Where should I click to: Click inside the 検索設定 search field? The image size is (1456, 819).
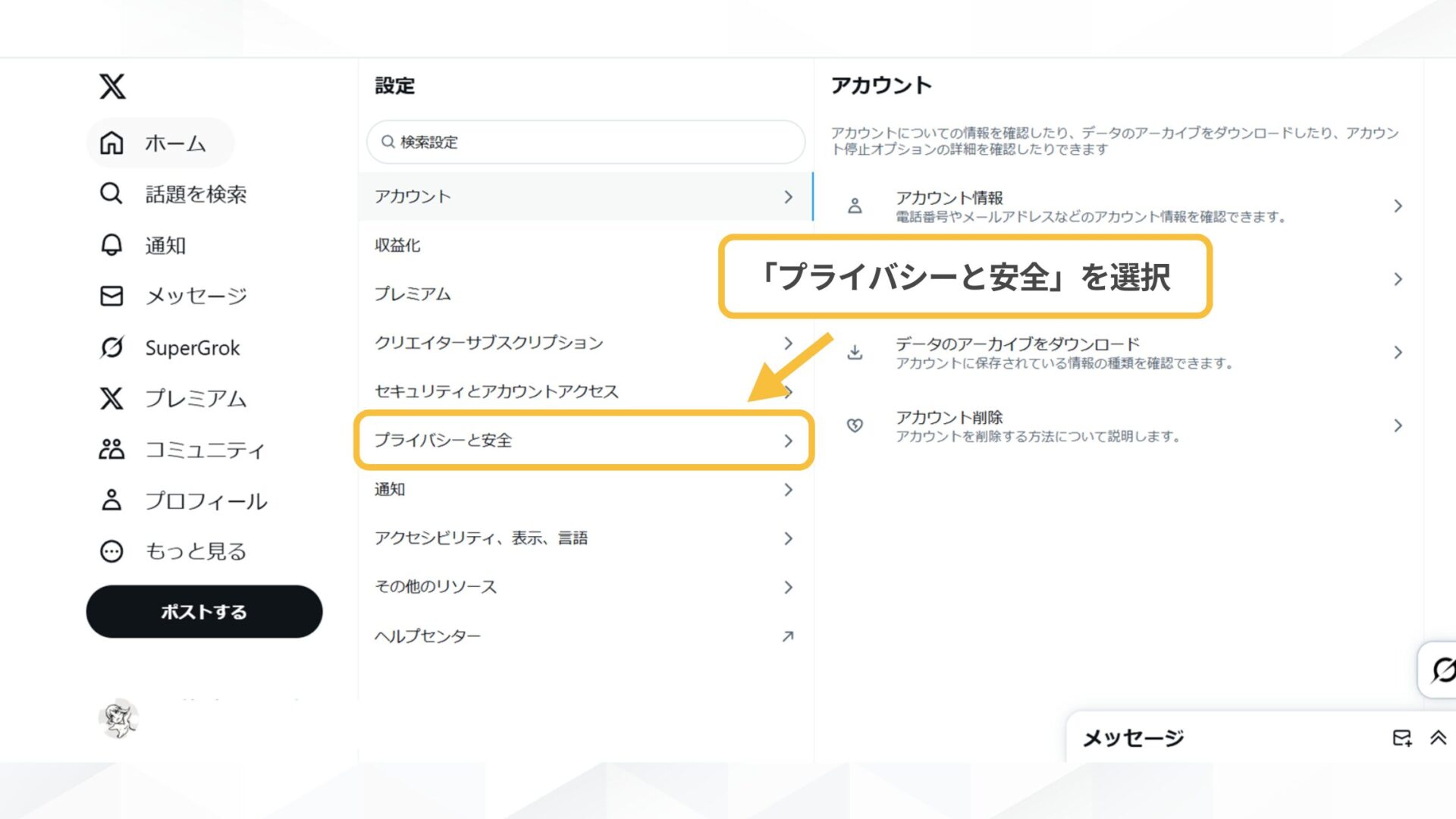(584, 142)
